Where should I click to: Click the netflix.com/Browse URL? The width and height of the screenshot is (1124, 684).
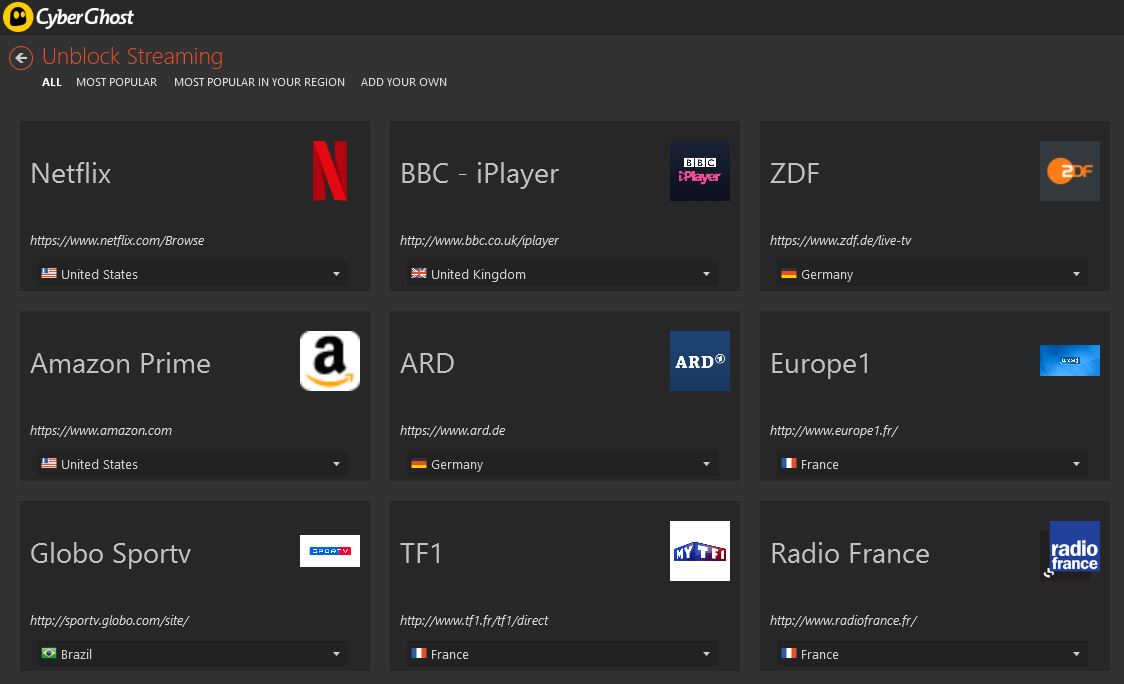coord(117,240)
